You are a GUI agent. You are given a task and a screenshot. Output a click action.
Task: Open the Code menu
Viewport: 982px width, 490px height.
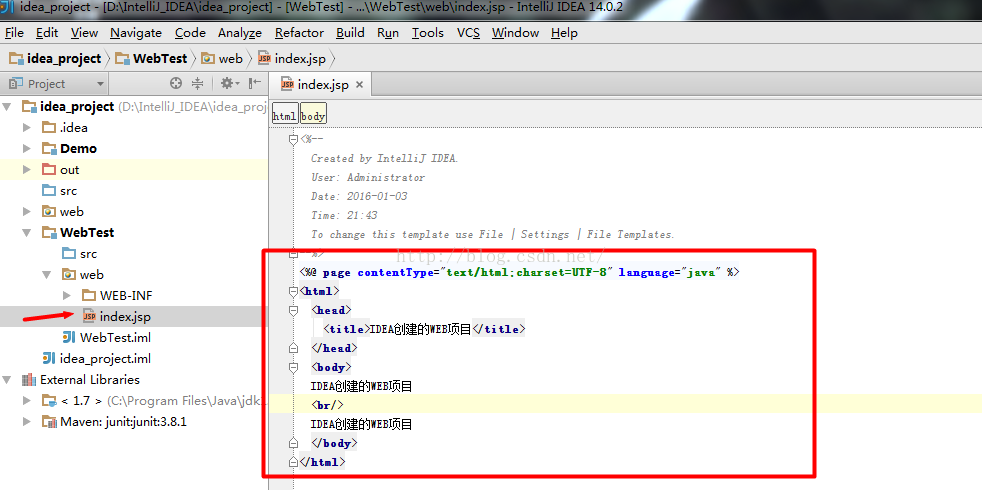click(190, 33)
